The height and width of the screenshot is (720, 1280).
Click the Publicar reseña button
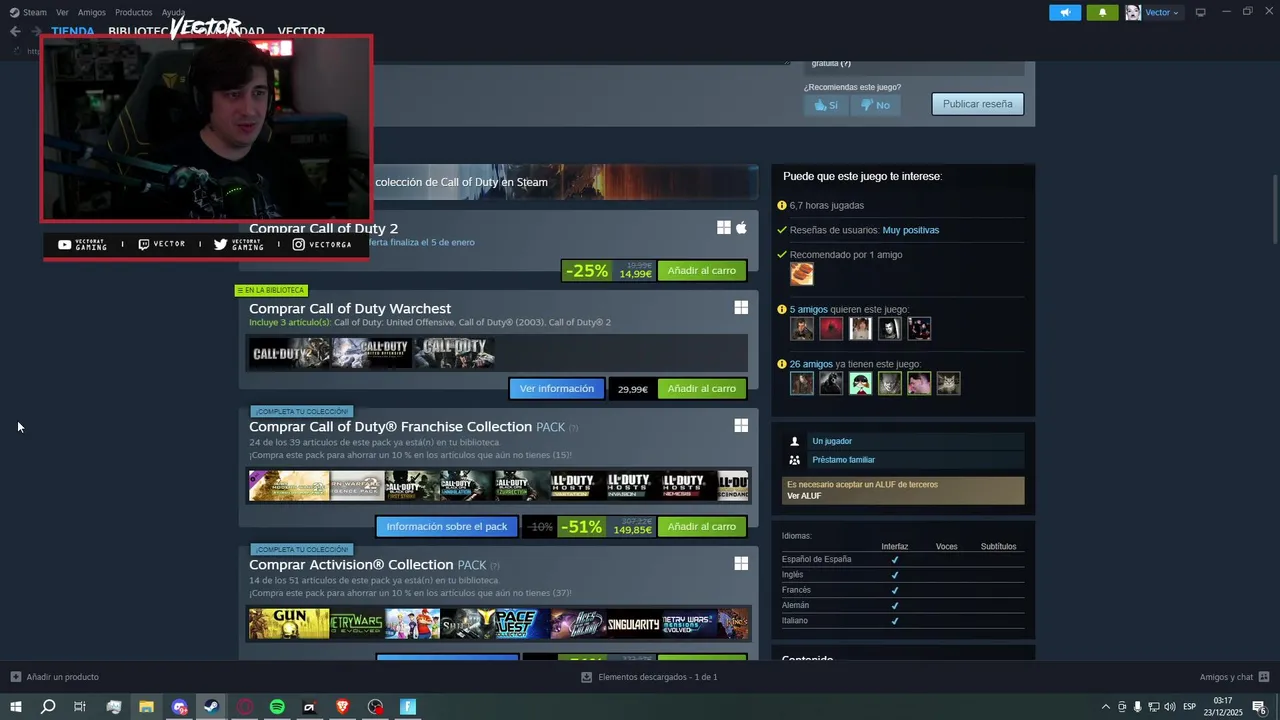tap(977, 104)
